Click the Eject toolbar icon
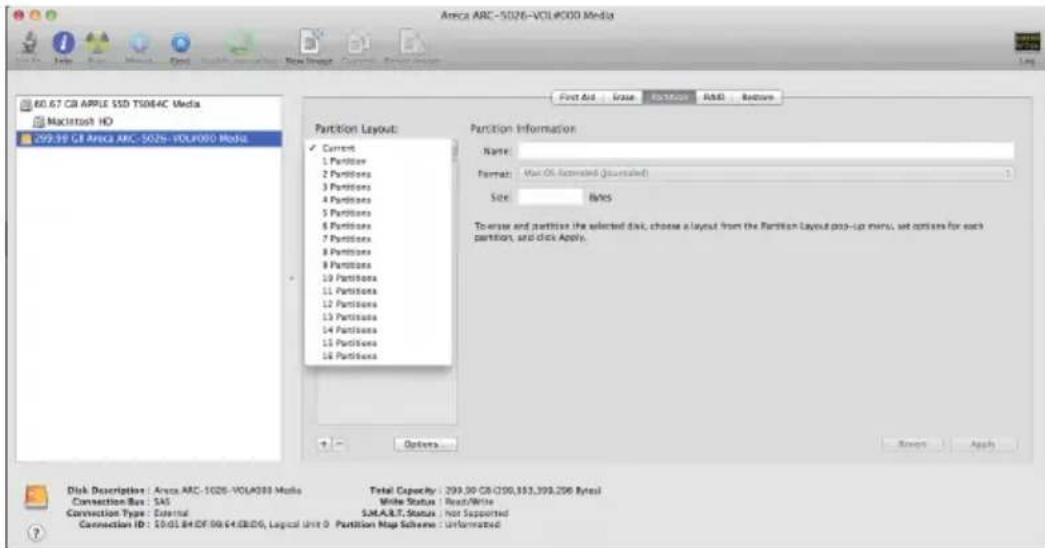The width and height of the screenshot is (1045, 548). [180, 44]
